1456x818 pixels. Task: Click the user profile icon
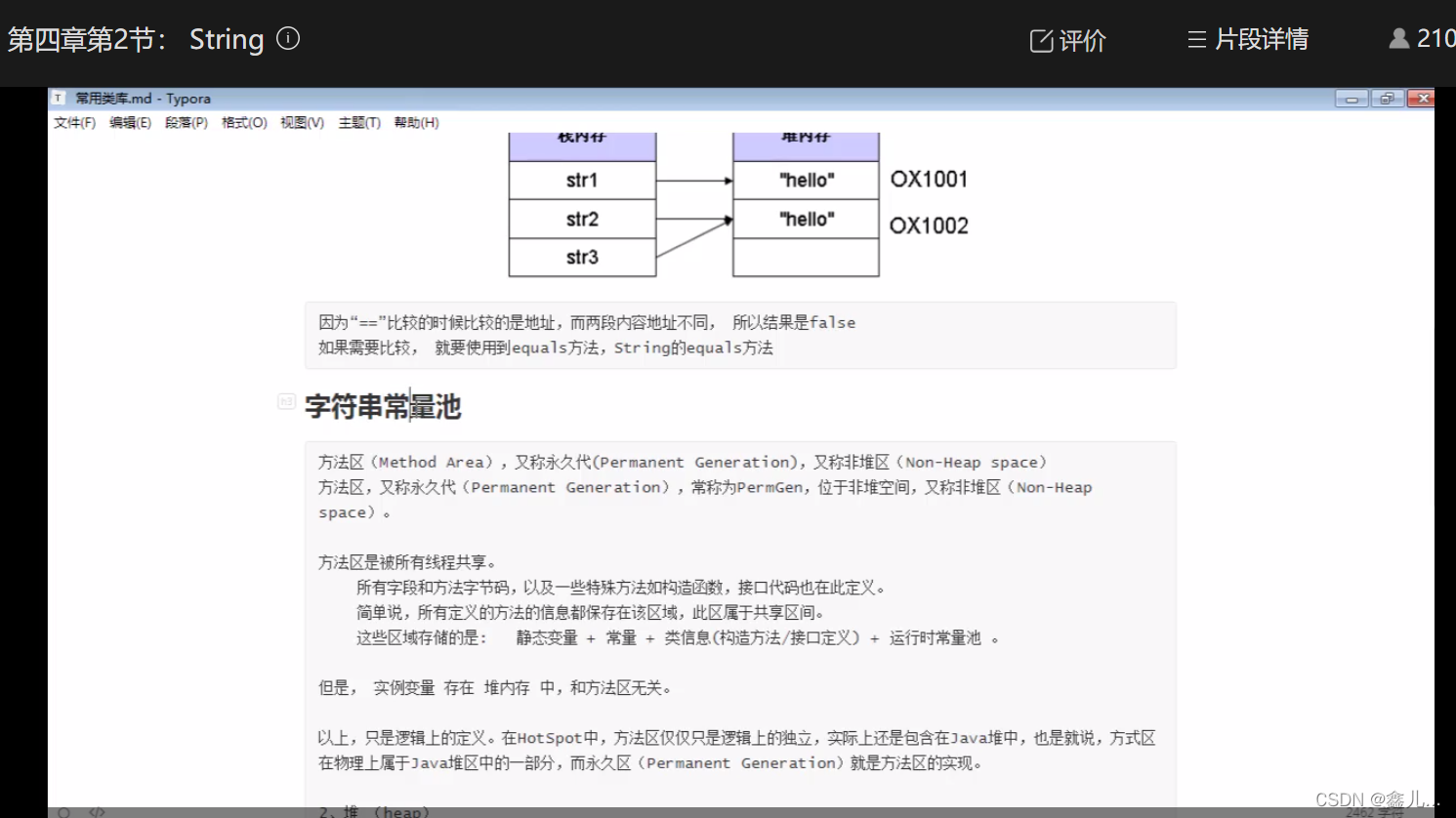[1398, 38]
